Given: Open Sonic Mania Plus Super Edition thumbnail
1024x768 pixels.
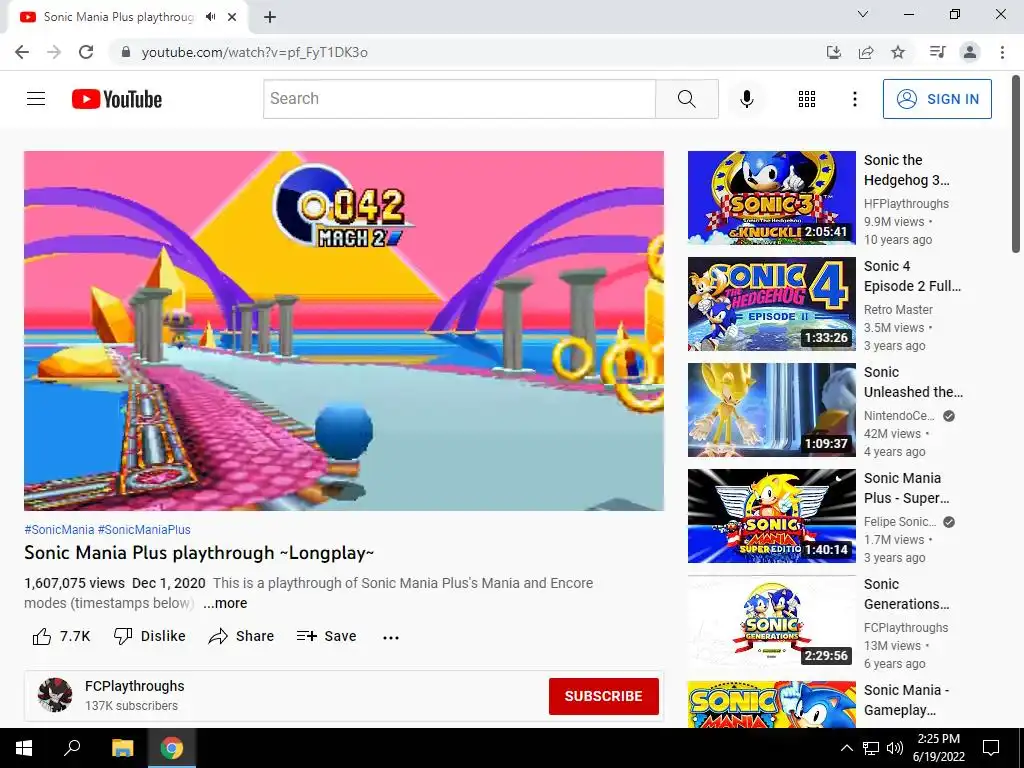Looking at the screenshot, I should pos(771,516).
